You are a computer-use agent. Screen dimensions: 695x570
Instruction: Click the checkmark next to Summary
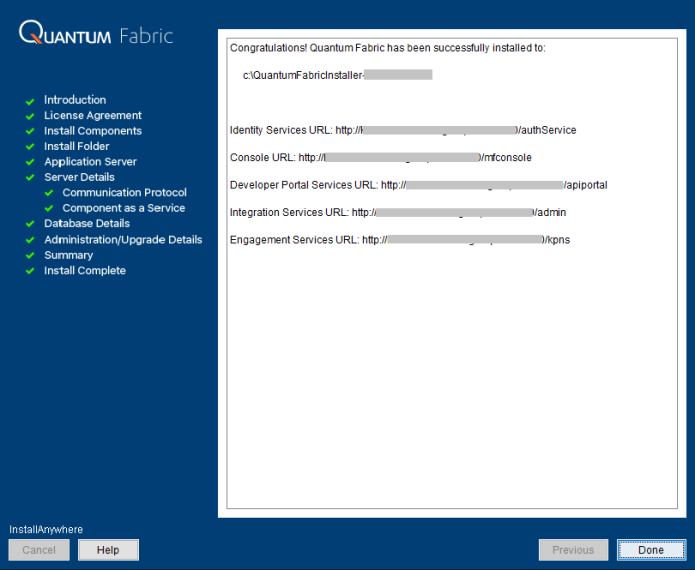pyautogui.click(x=30, y=256)
